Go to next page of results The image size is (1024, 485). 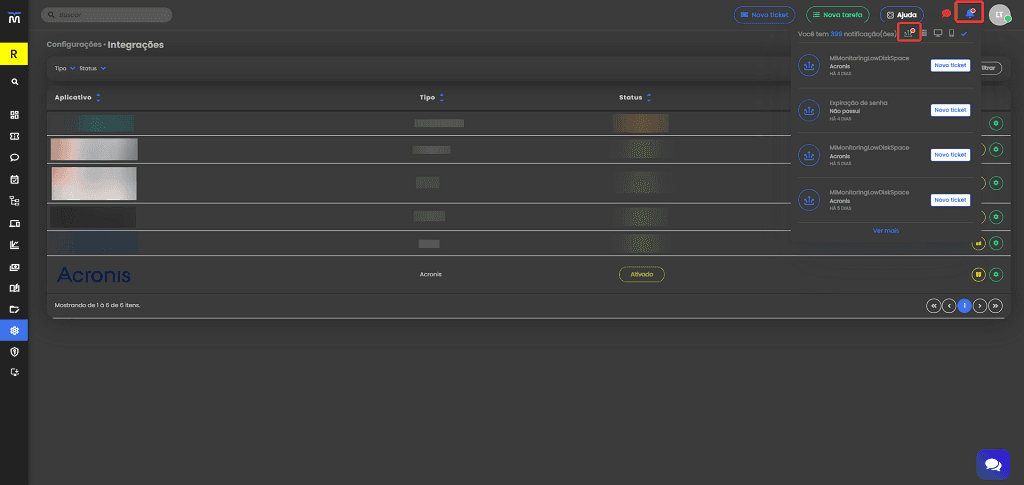tap(980, 305)
